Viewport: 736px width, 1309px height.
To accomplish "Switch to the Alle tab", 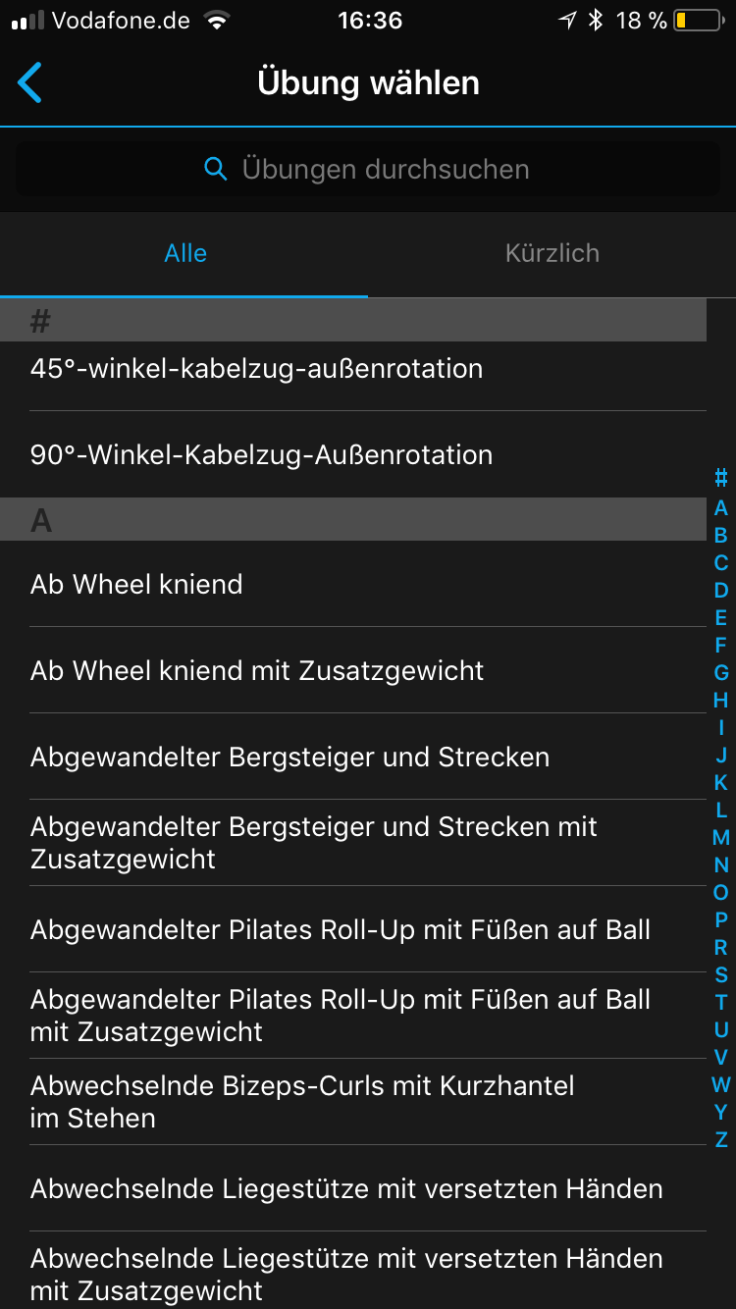I will point(185,253).
